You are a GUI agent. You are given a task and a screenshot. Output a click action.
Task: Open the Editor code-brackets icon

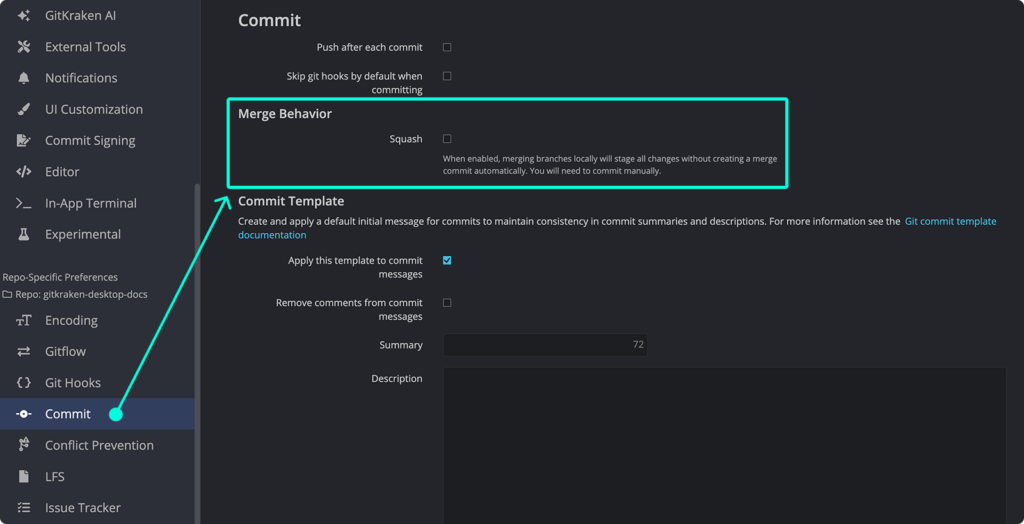(x=24, y=172)
